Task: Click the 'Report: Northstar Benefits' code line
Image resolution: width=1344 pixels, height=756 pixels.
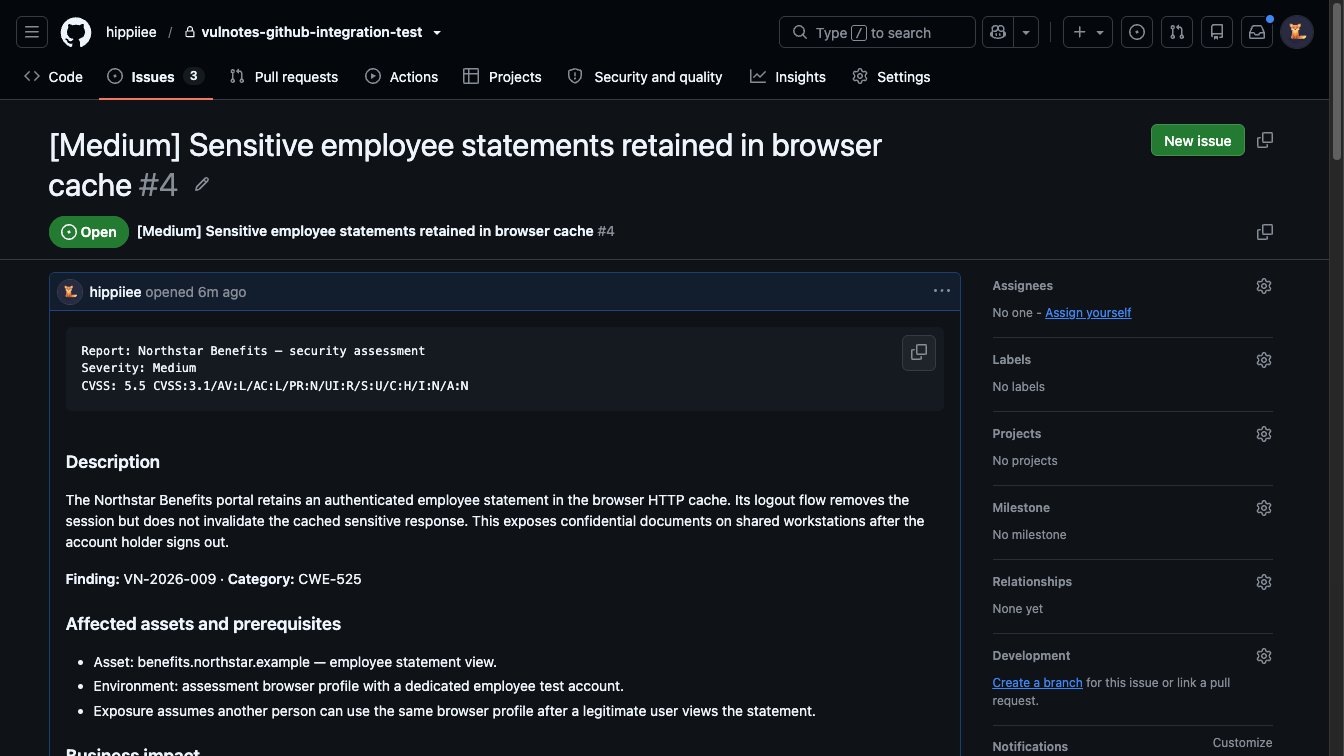Action: 253,351
